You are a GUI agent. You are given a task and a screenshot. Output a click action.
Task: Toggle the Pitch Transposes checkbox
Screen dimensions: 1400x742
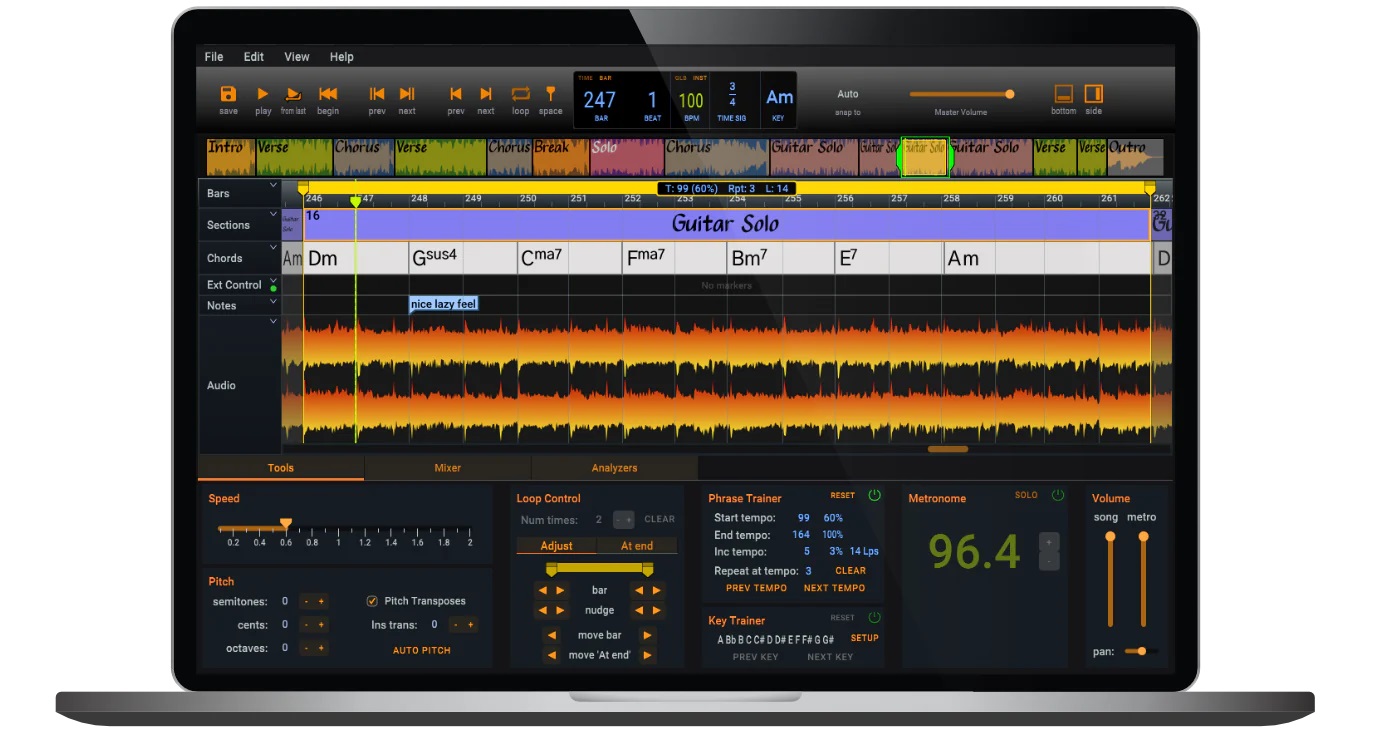(372, 601)
